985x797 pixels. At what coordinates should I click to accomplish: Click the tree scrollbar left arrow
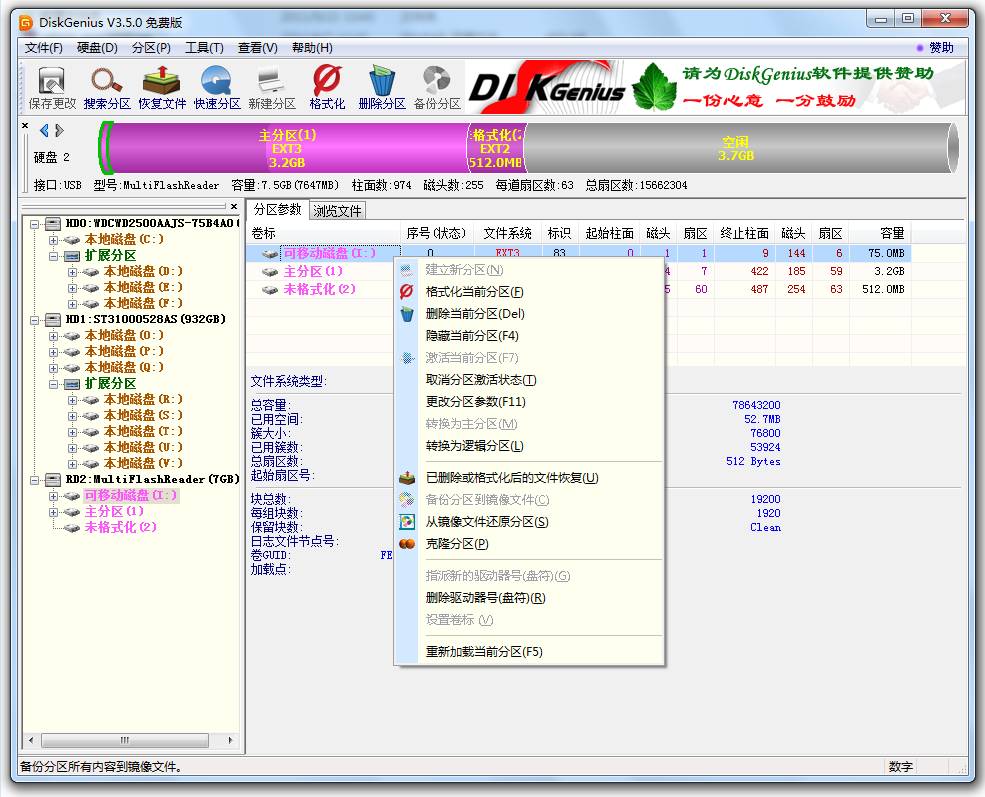coord(31,740)
